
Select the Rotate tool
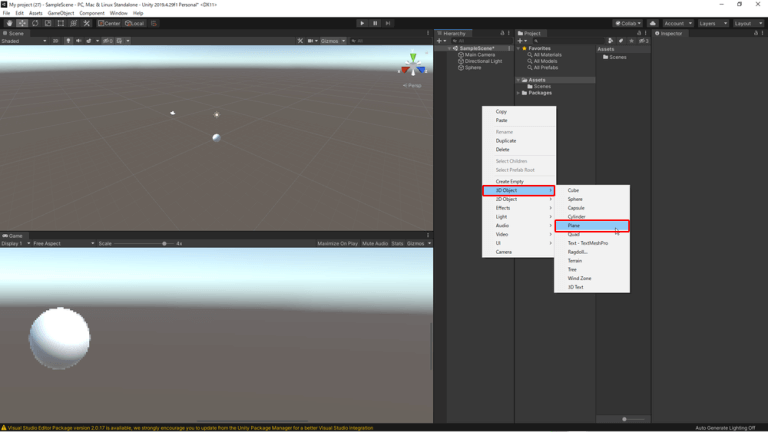point(35,23)
